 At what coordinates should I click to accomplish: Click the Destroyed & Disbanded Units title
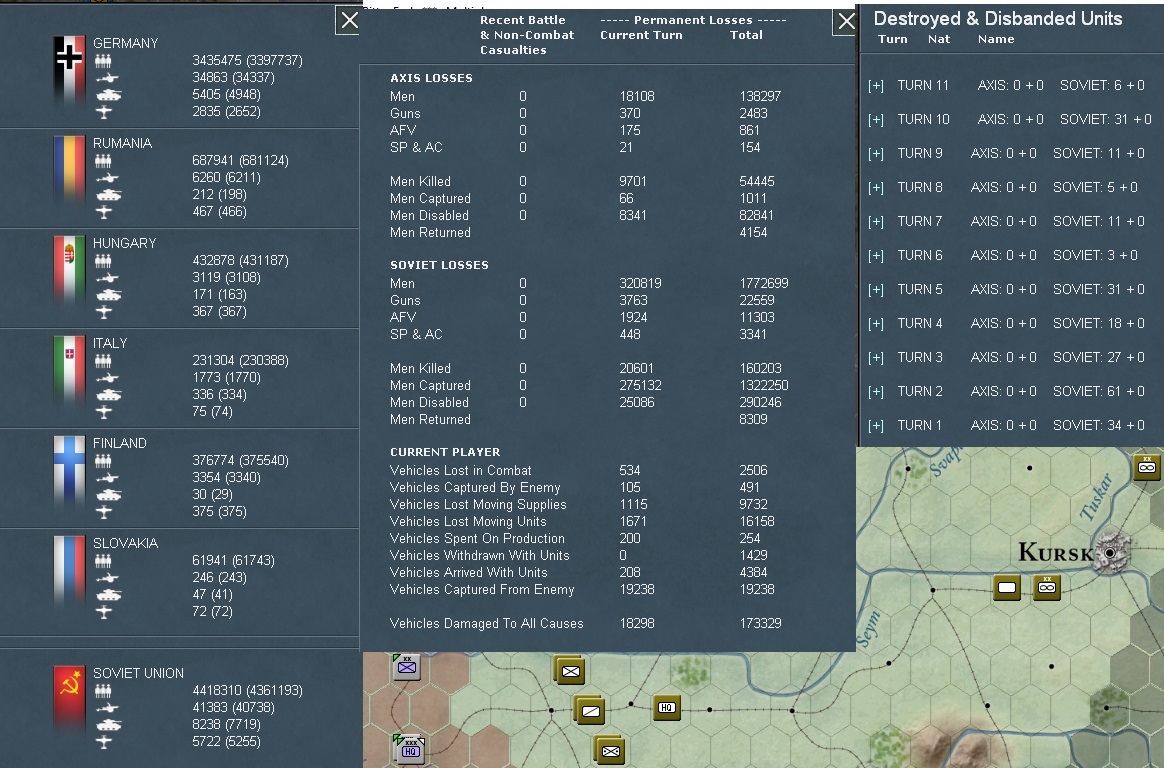pos(998,19)
